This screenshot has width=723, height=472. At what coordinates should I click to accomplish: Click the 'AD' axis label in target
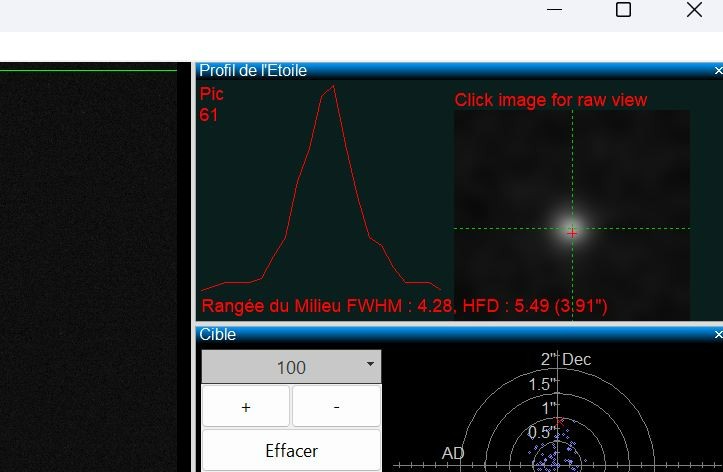[x=453, y=454]
